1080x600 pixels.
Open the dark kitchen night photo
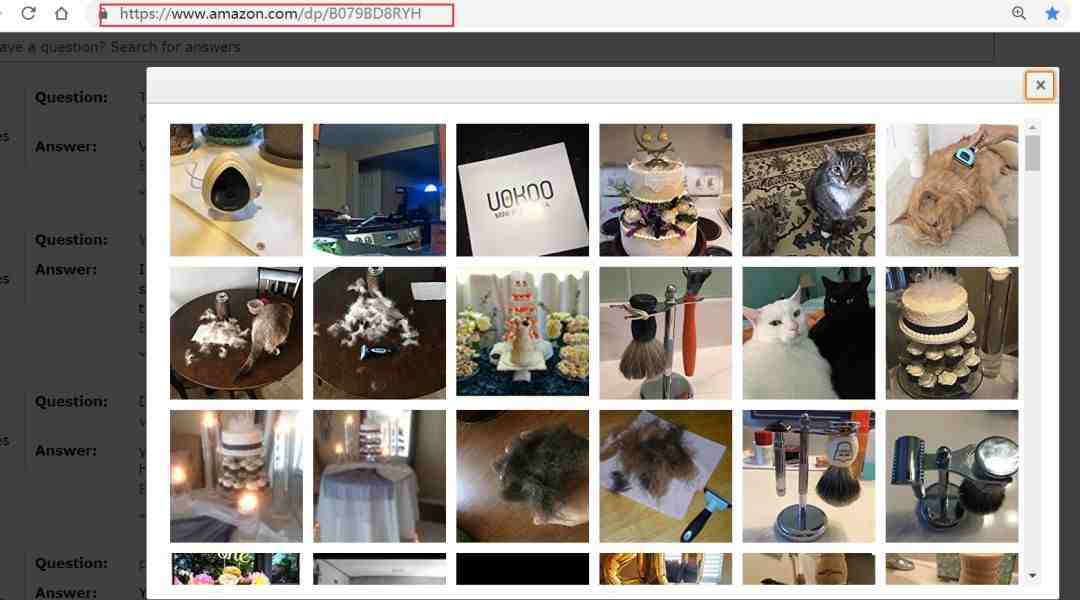[x=380, y=190]
